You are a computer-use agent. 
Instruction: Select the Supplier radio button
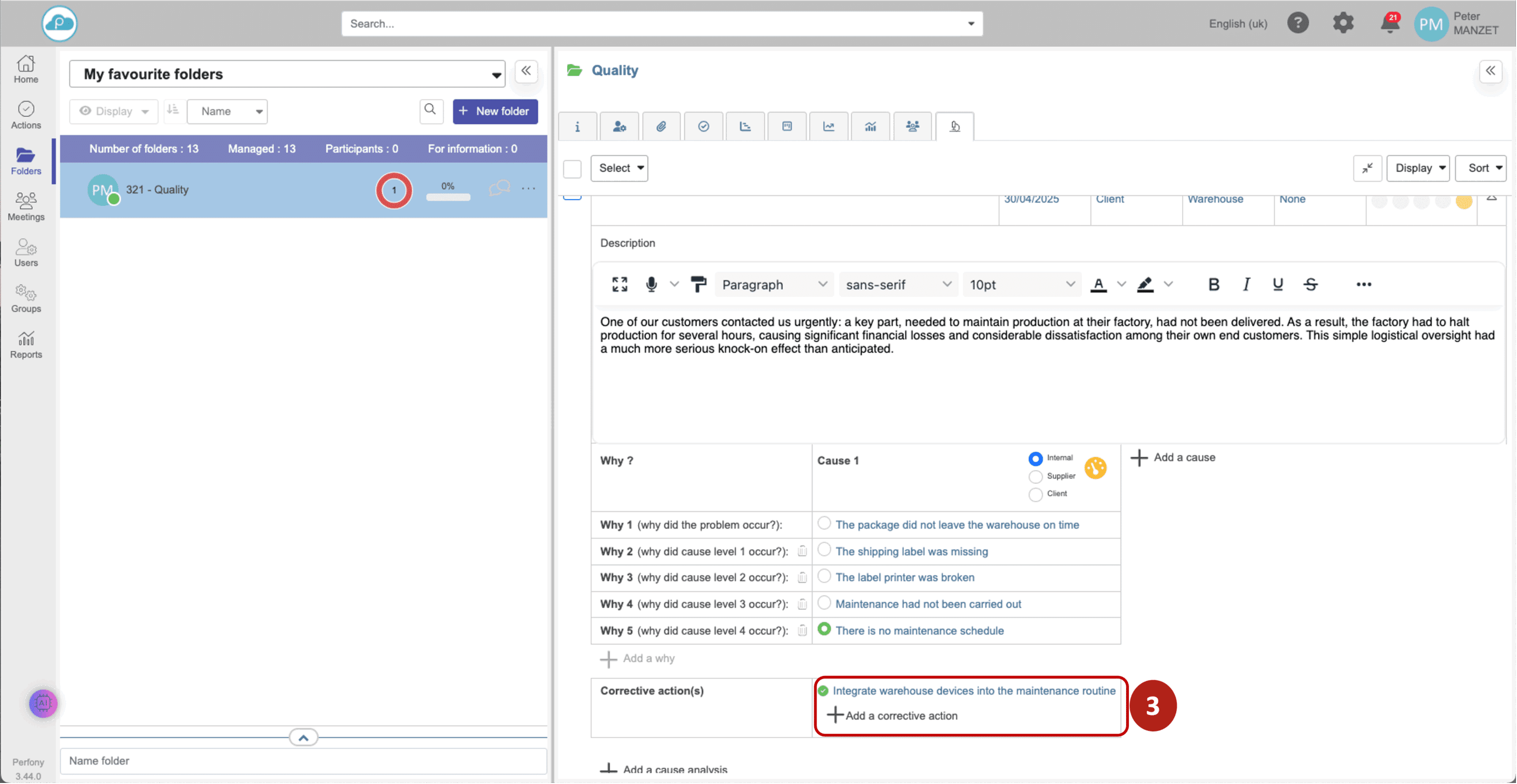[x=1035, y=476]
